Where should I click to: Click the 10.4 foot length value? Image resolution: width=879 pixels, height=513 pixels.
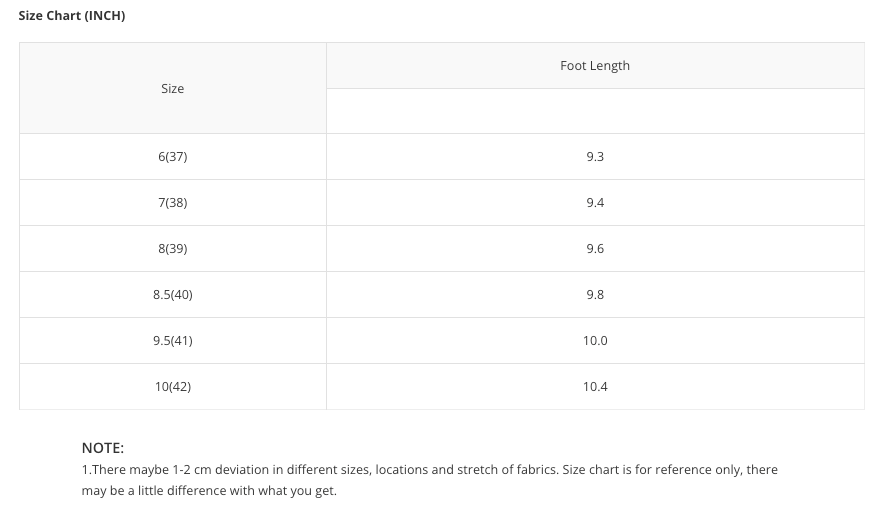(x=594, y=387)
